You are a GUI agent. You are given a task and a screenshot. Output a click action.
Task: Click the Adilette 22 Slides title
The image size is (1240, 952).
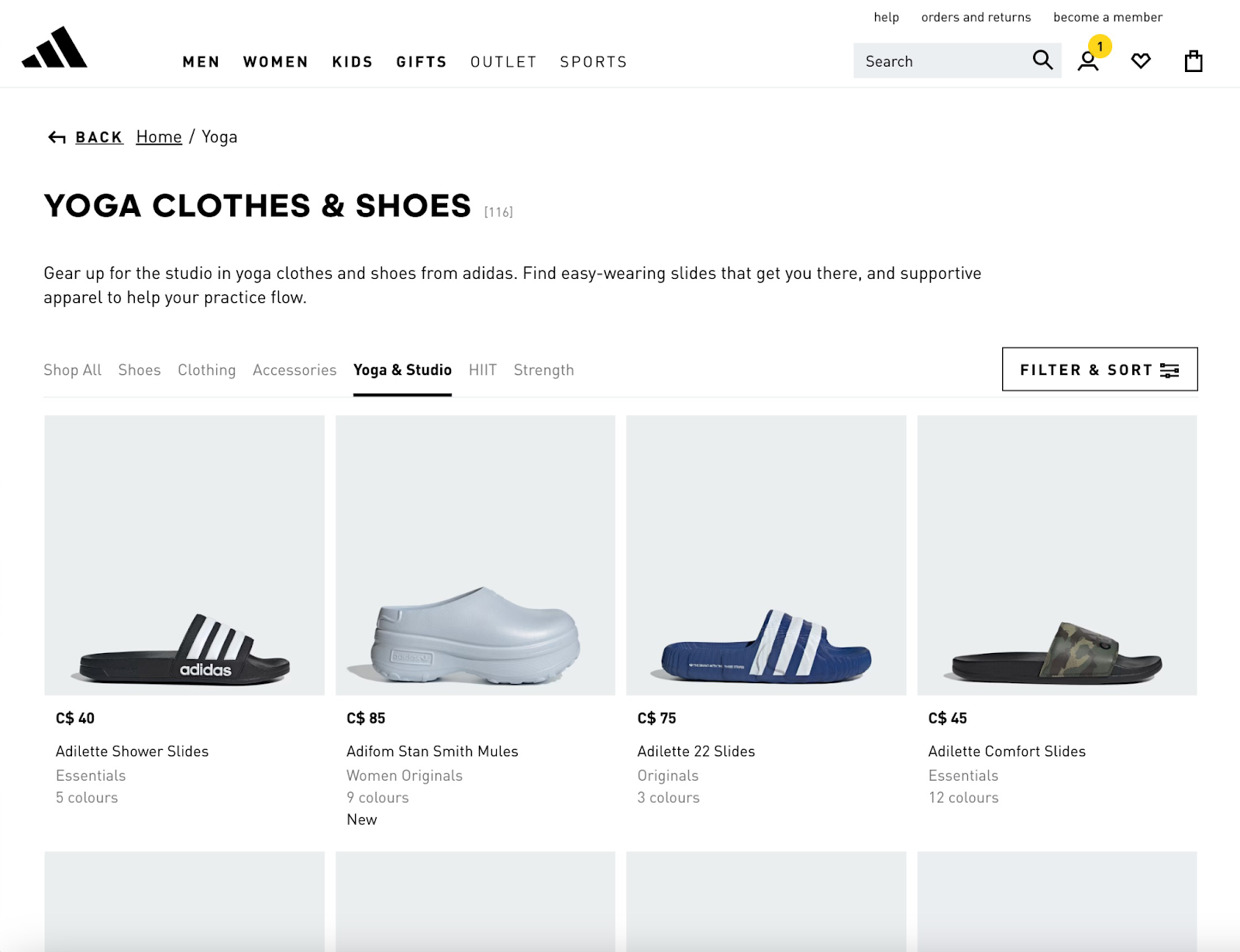point(696,751)
